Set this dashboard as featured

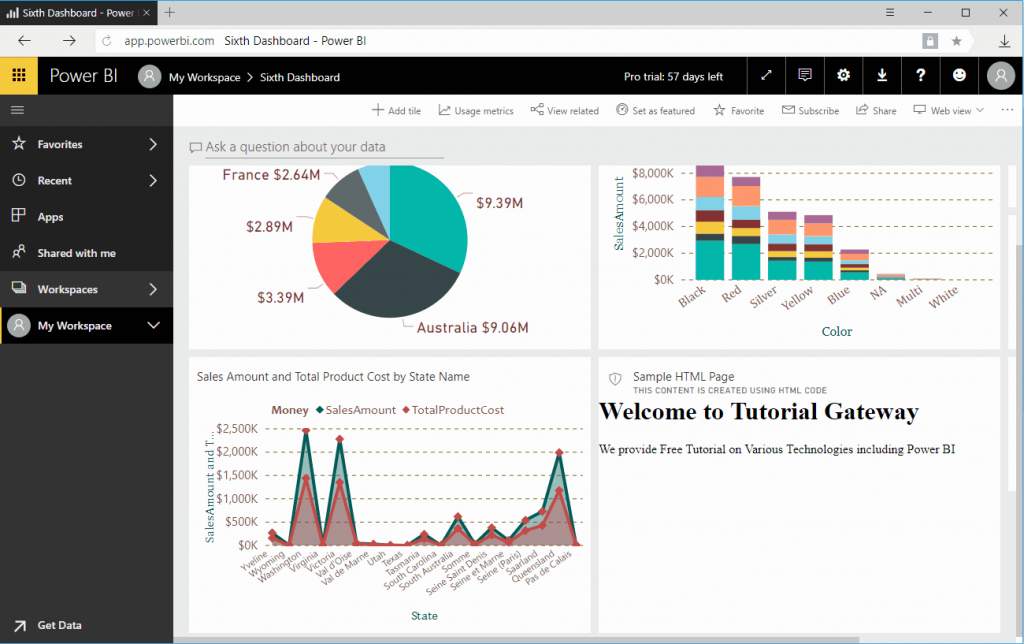[655, 110]
